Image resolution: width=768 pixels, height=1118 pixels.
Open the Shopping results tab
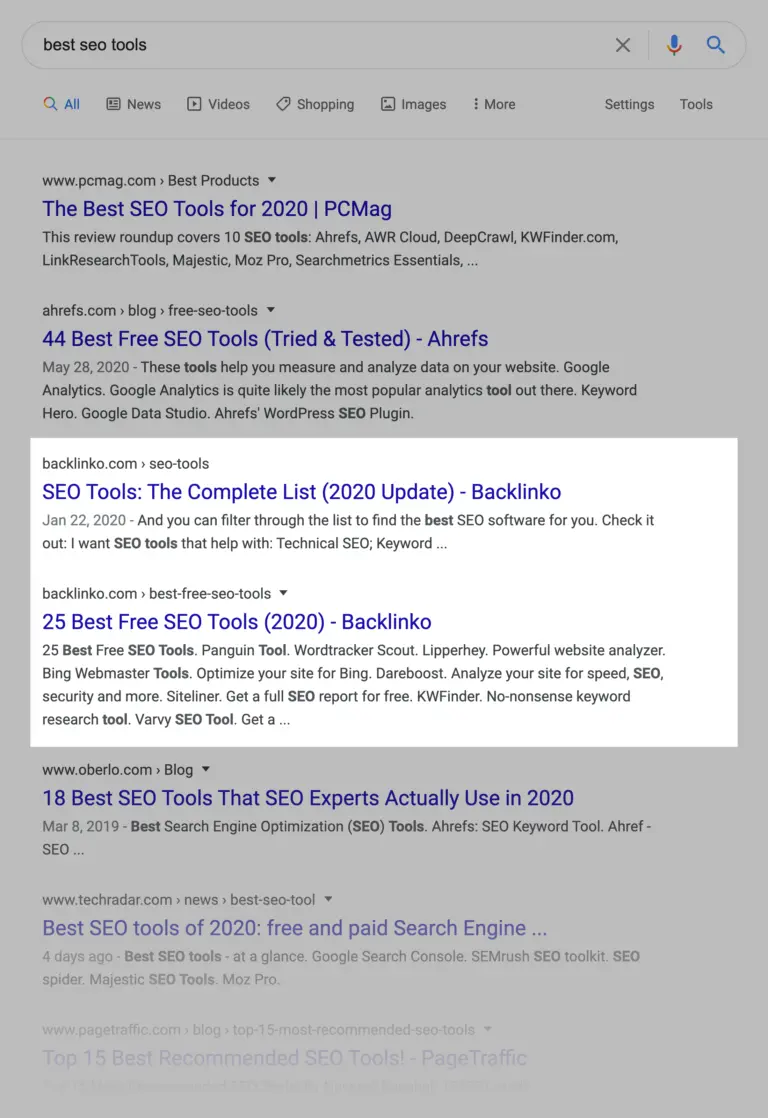315,104
